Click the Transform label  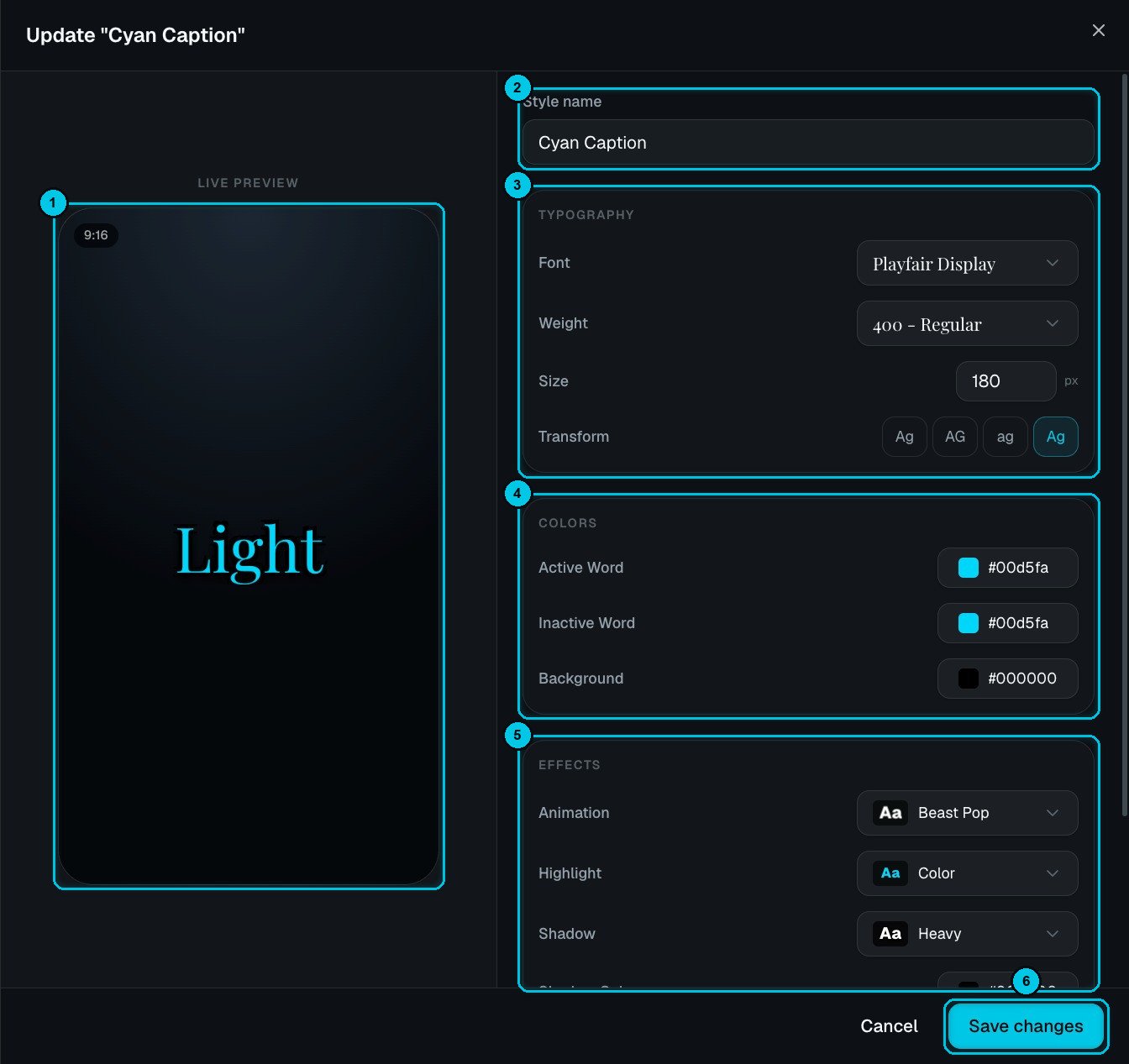coord(574,437)
